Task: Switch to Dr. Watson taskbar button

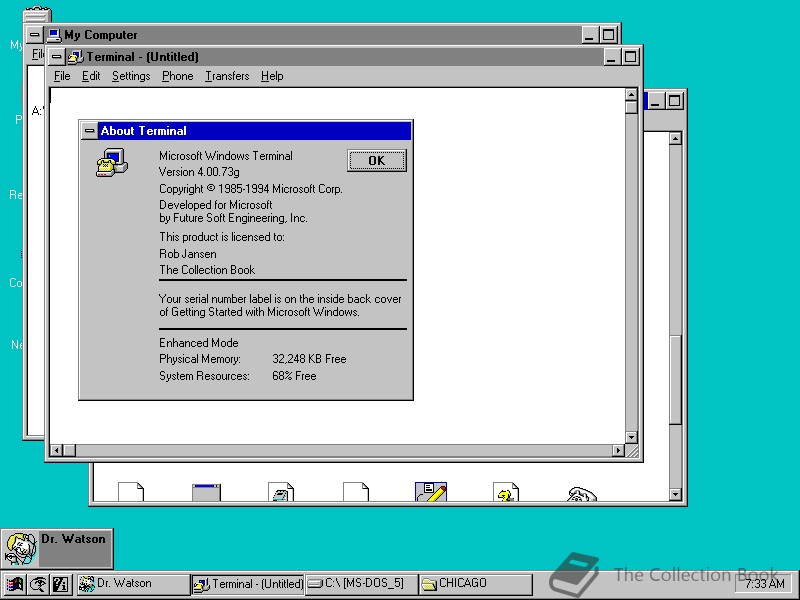Action: pyautogui.click(x=133, y=584)
